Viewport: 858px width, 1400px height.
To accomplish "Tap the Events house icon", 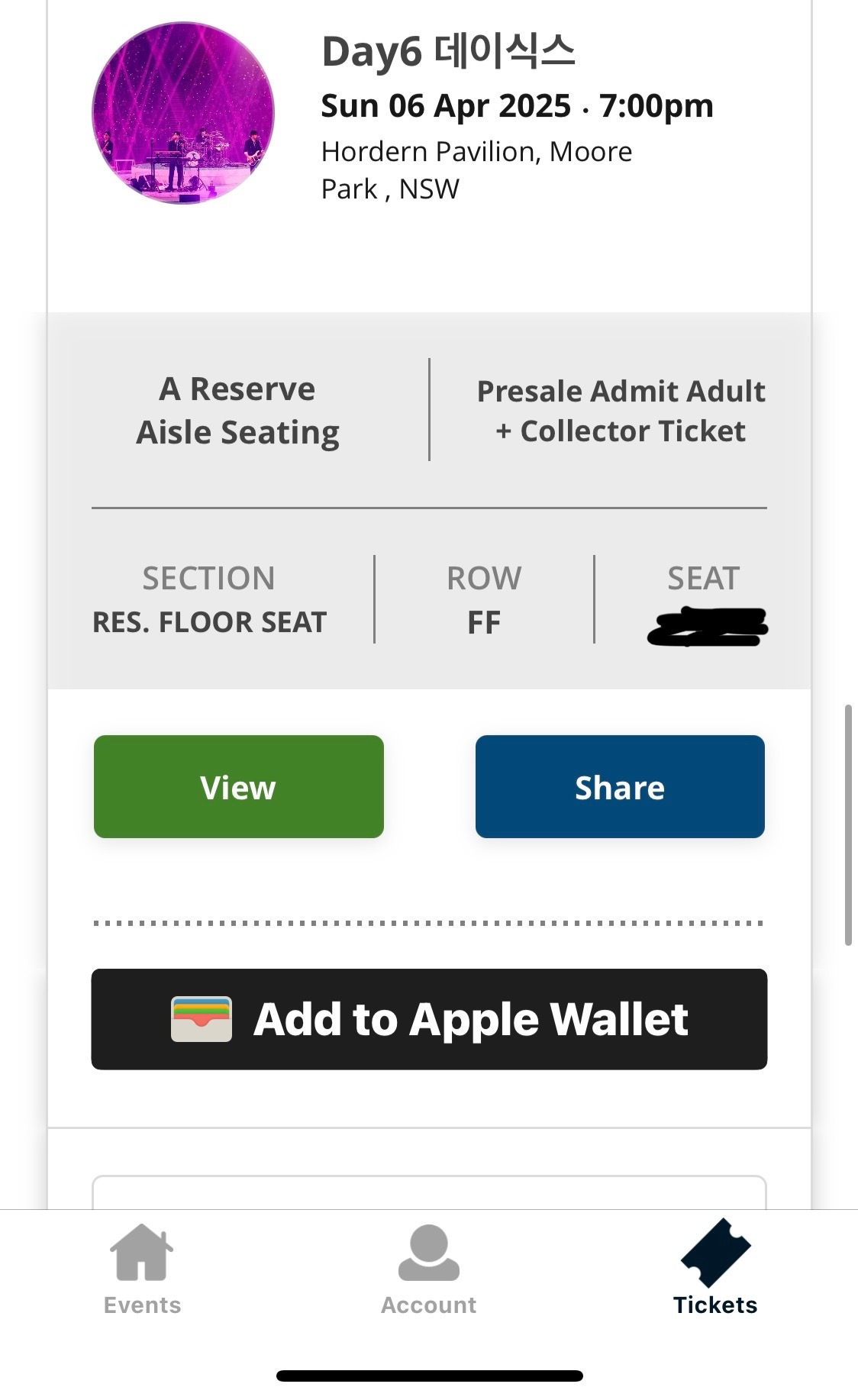I will [142, 1252].
